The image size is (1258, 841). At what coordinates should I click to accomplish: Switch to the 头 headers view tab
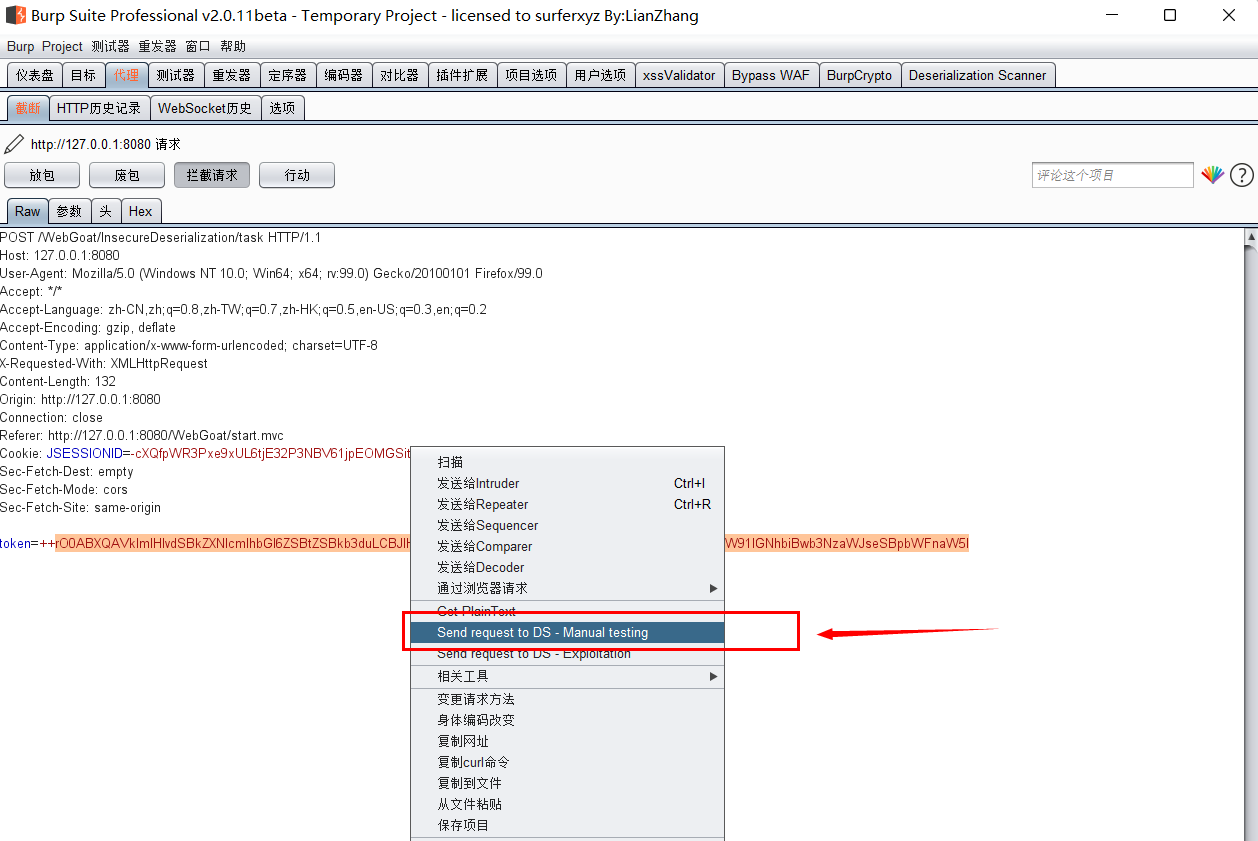coord(106,211)
